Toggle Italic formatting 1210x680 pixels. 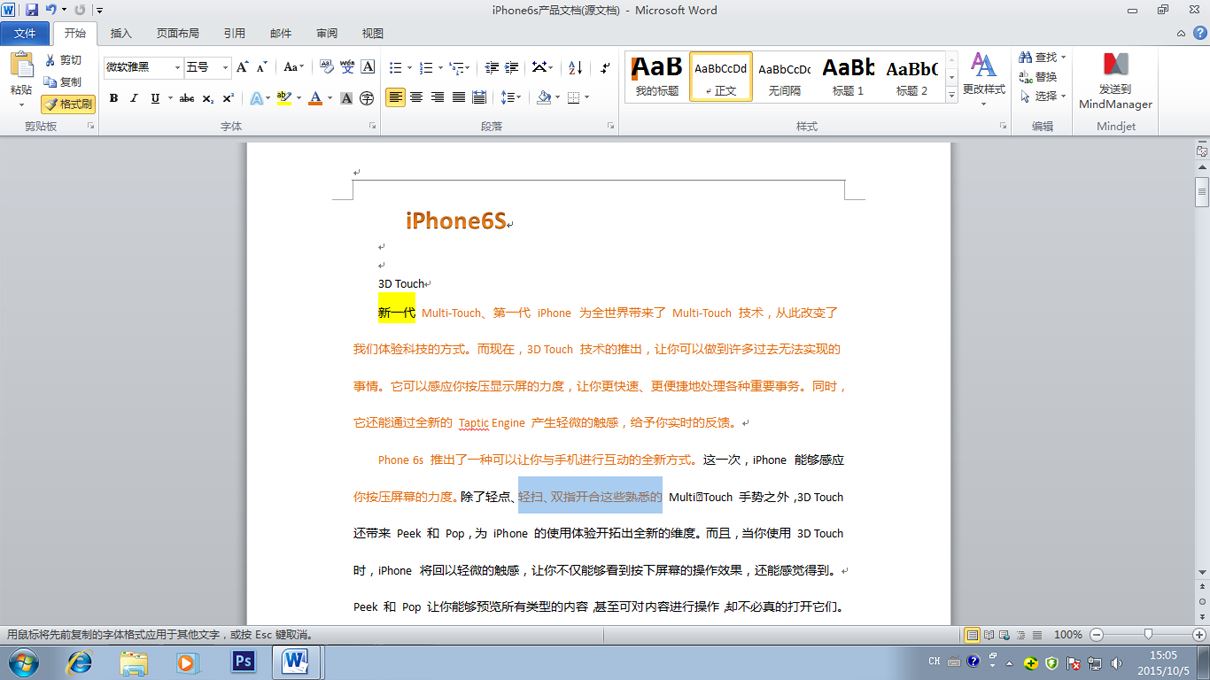pos(134,98)
